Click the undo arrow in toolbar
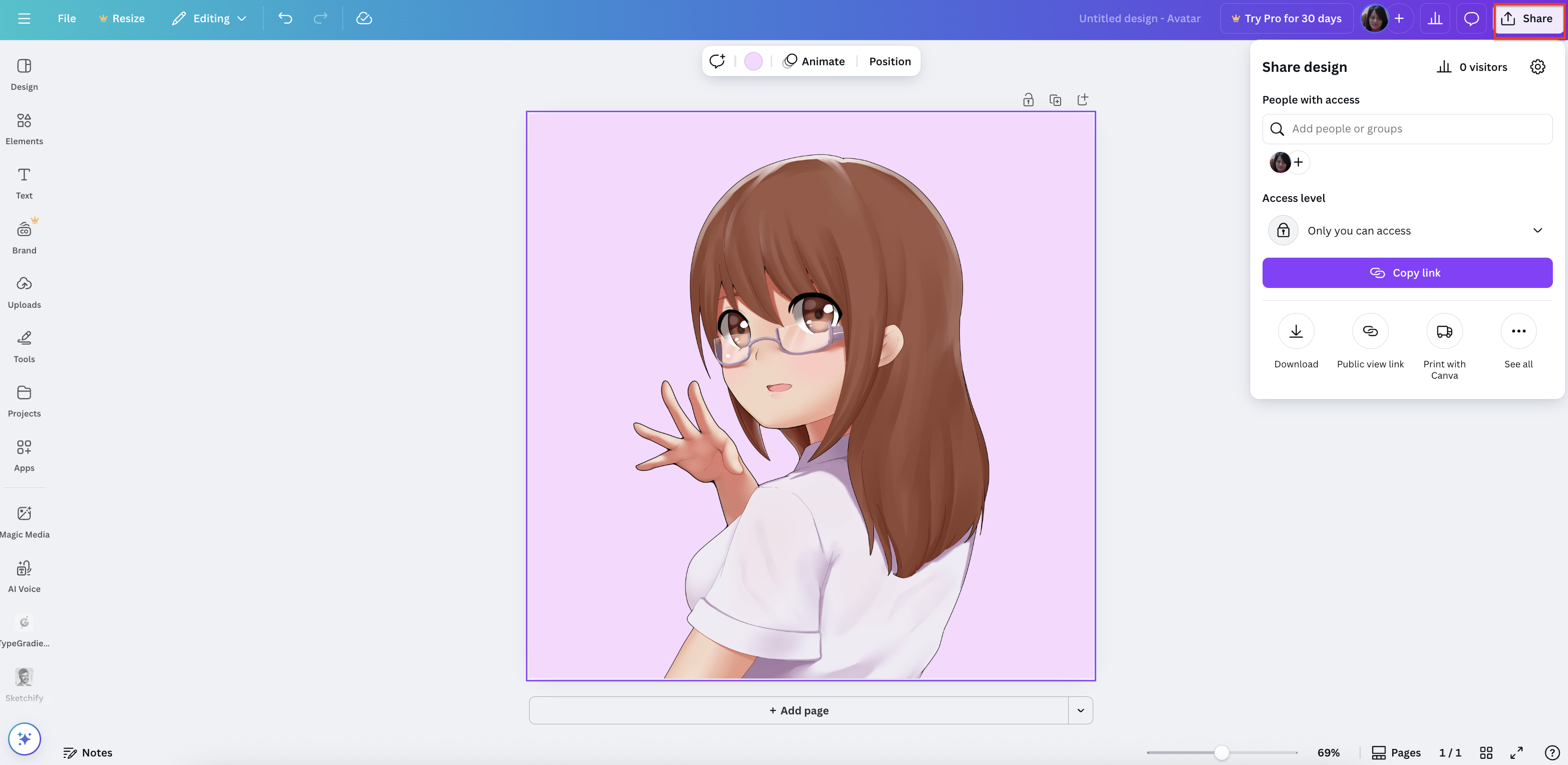The width and height of the screenshot is (1568, 765). tap(285, 18)
